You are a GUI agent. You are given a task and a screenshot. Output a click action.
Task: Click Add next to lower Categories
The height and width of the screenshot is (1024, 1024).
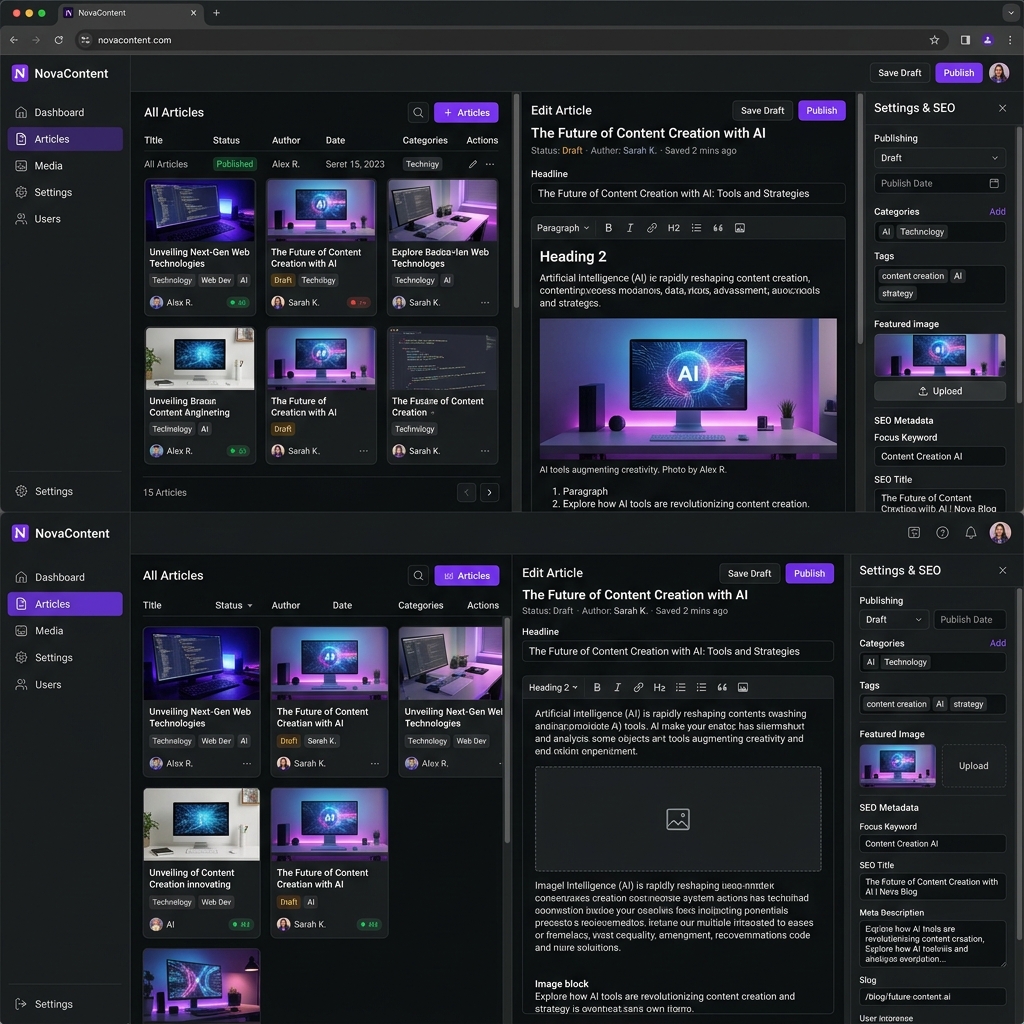(x=997, y=643)
